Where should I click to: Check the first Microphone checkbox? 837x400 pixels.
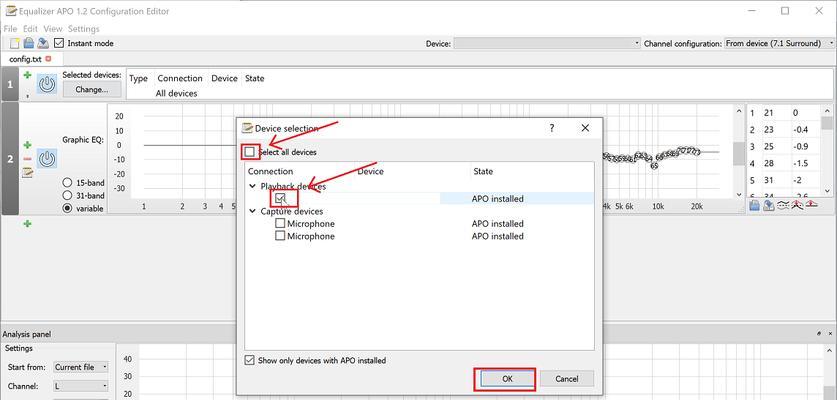tap(280, 223)
